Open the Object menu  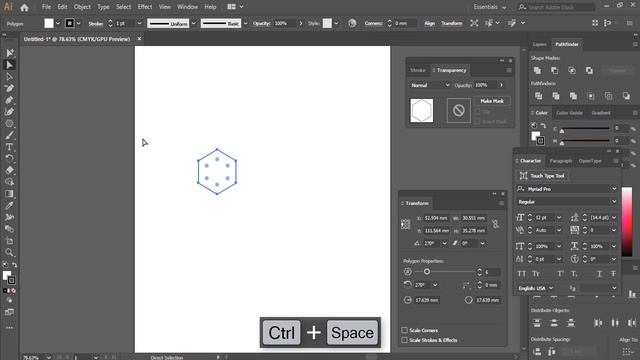82,7
